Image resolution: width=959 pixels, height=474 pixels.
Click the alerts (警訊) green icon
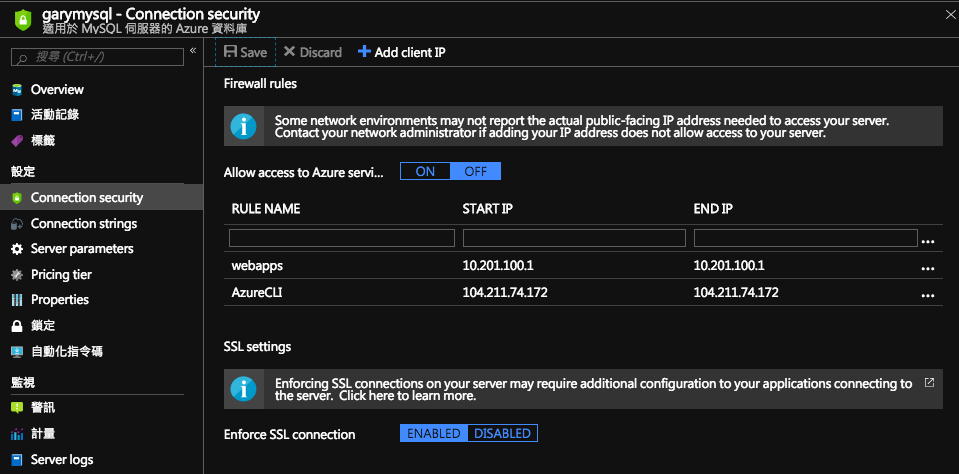(x=17, y=407)
